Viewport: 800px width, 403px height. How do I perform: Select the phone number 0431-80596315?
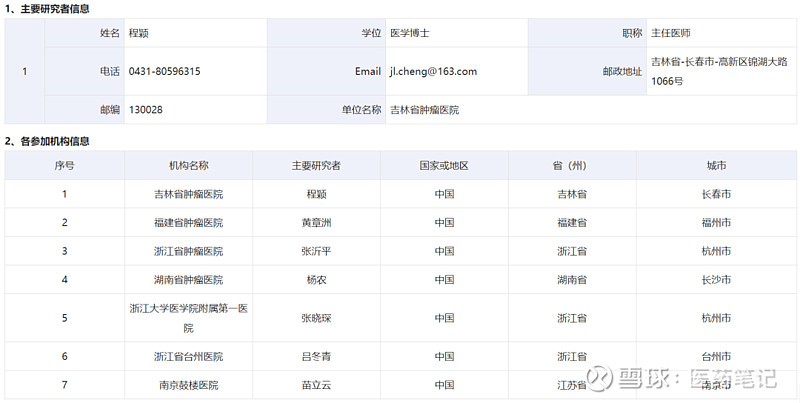pos(164,71)
